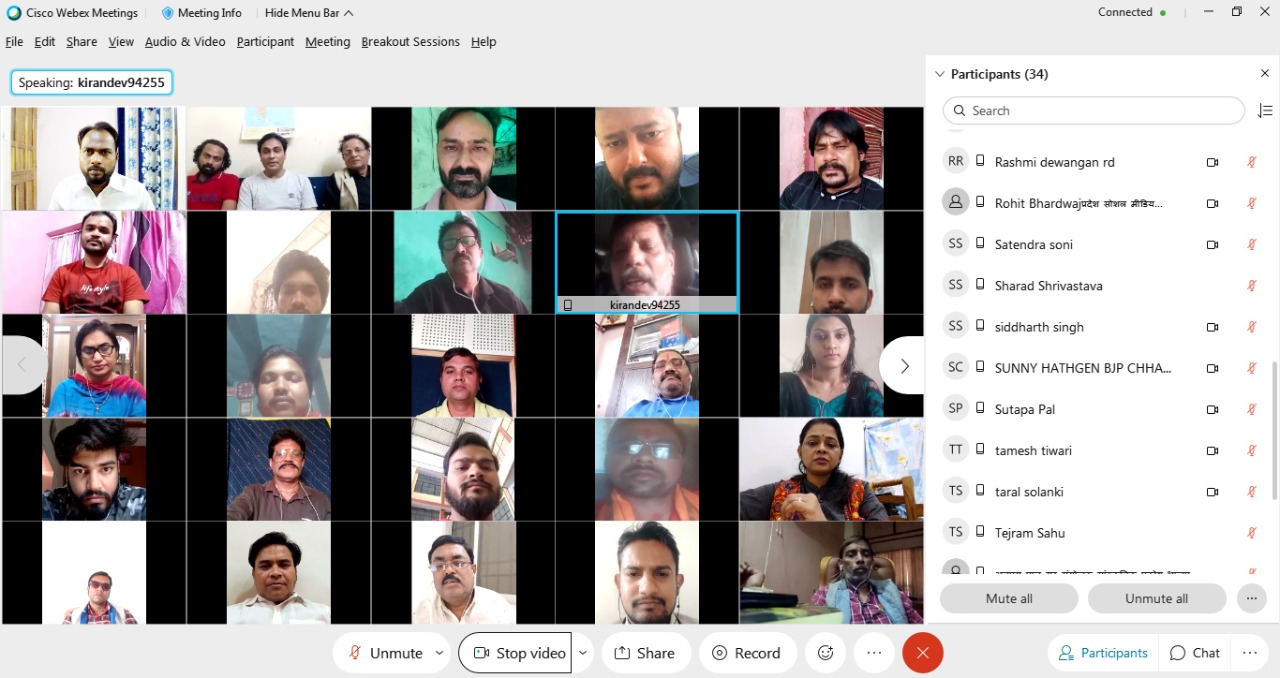Image resolution: width=1280 pixels, height=678 pixels.
Task: Click camera icon beside Rashmi dewangan rd
Action: point(1212,162)
